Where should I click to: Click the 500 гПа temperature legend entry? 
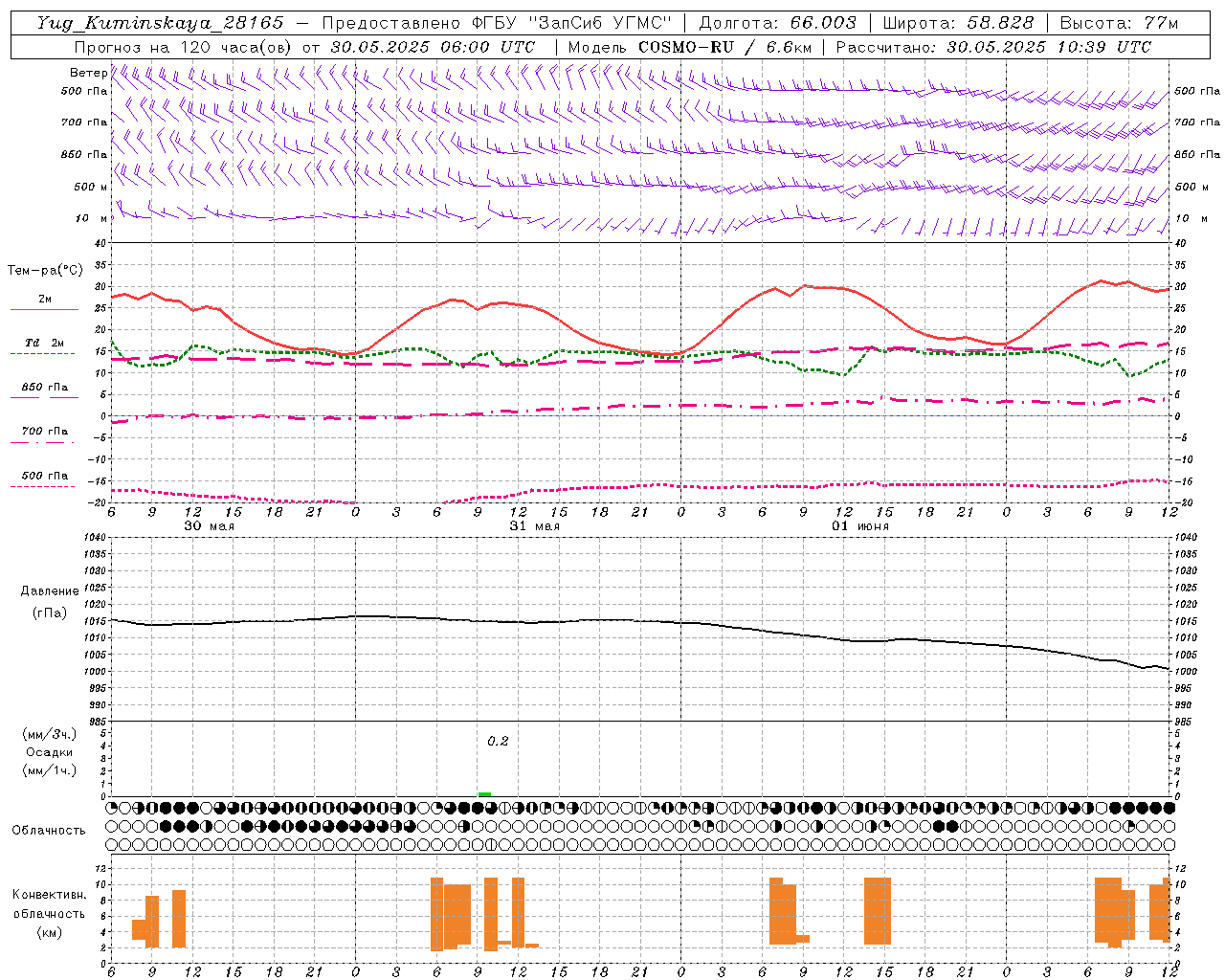(x=44, y=479)
